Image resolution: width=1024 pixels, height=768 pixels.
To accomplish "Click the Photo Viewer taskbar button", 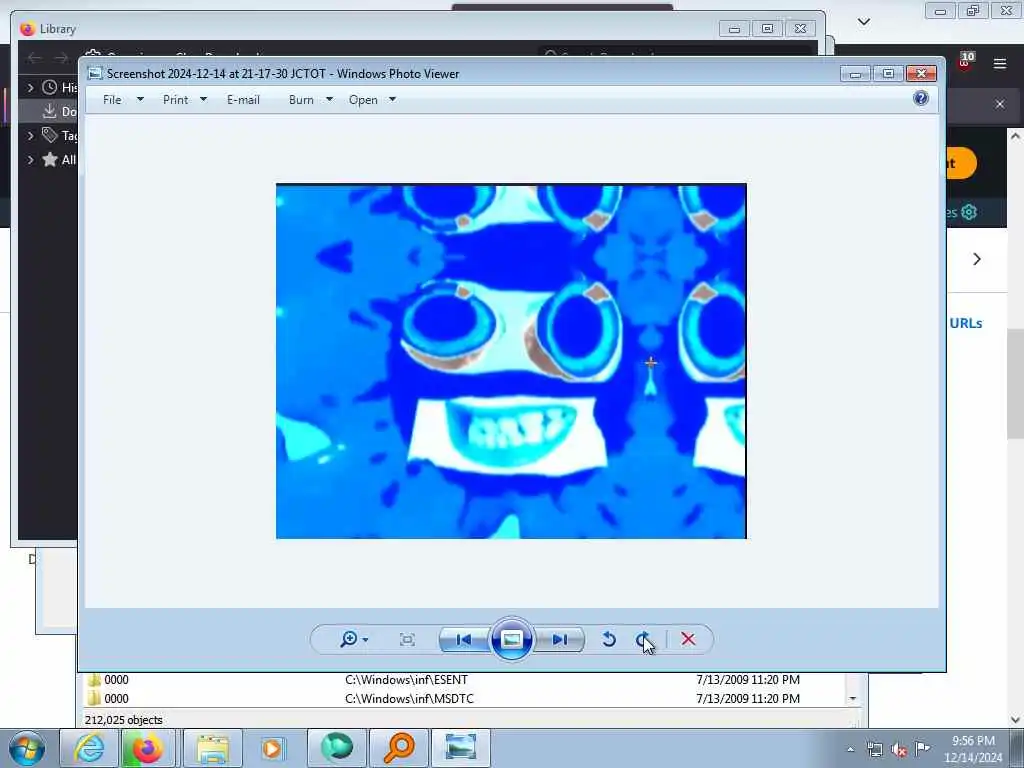I will coord(460,748).
